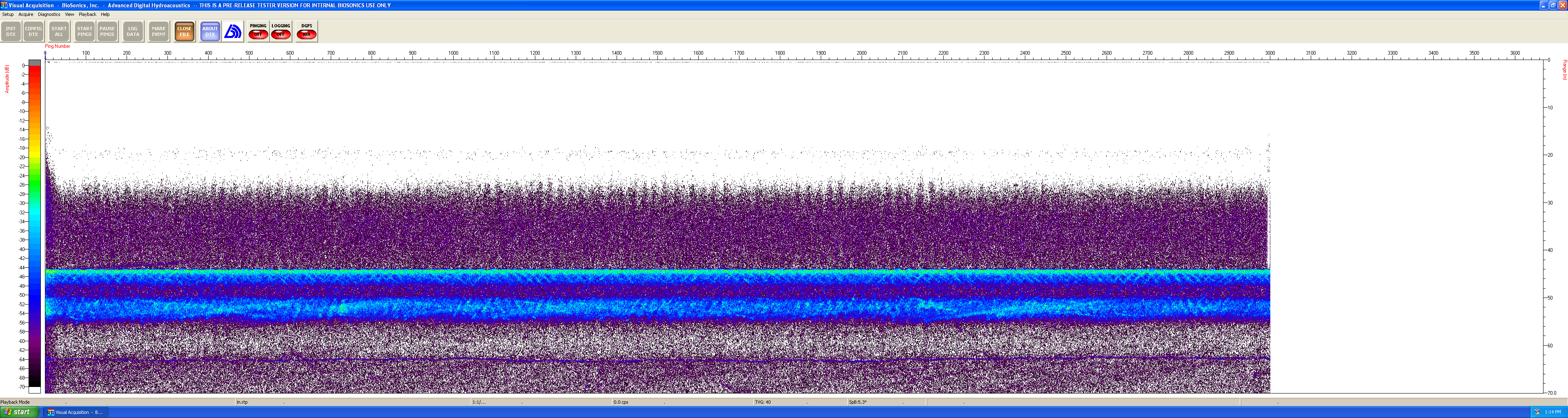Click the '1:1/...' status bar entry

pos(479,402)
